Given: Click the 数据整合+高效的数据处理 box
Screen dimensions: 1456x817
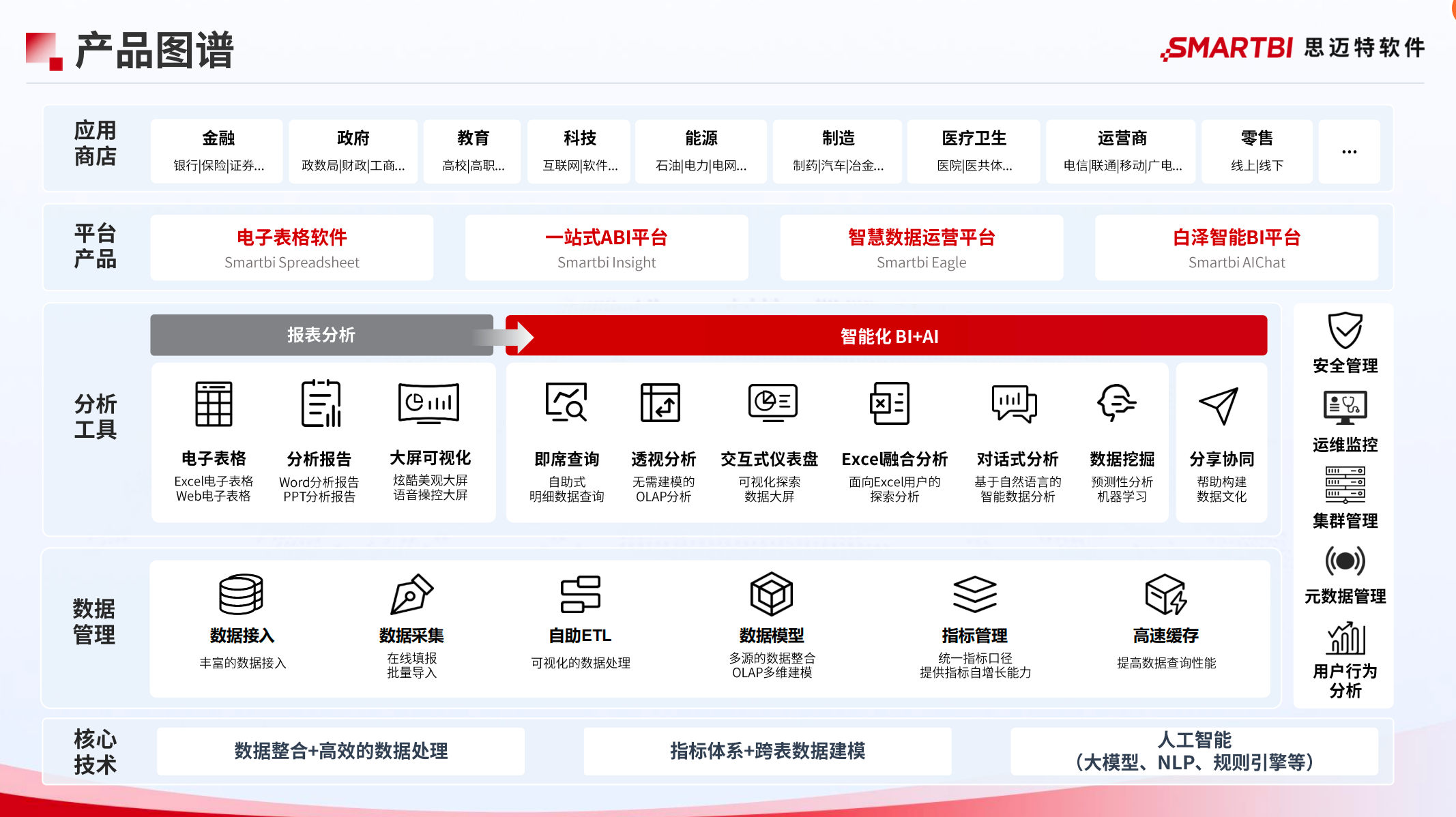Looking at the screenshot, I should [x=341, y=751].
